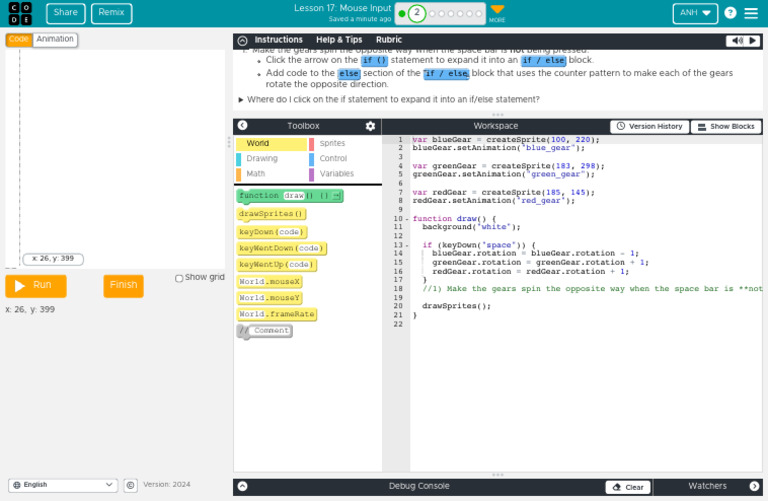Open the hamburger menu icon
Viewport: 768px width, 501px height.
751,14
